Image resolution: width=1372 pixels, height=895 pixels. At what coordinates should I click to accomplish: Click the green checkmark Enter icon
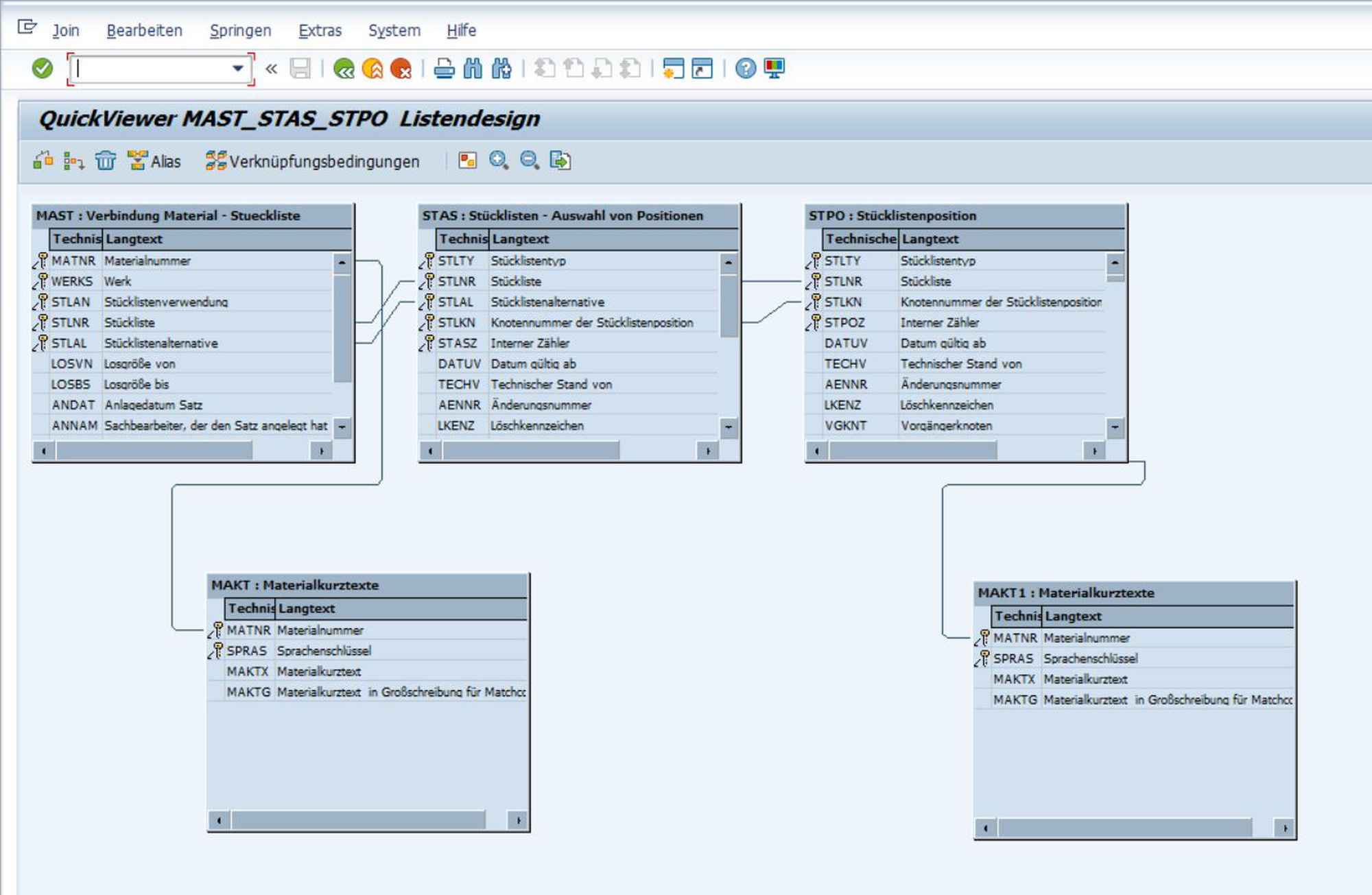coord(43,69)
